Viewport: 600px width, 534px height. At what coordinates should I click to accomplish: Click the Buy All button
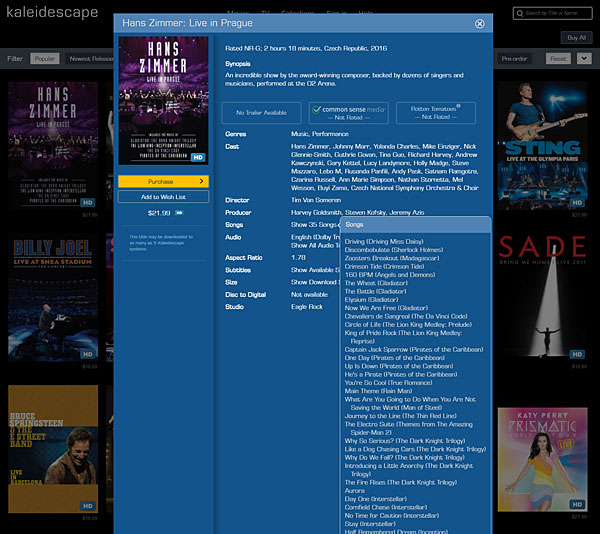577,37
